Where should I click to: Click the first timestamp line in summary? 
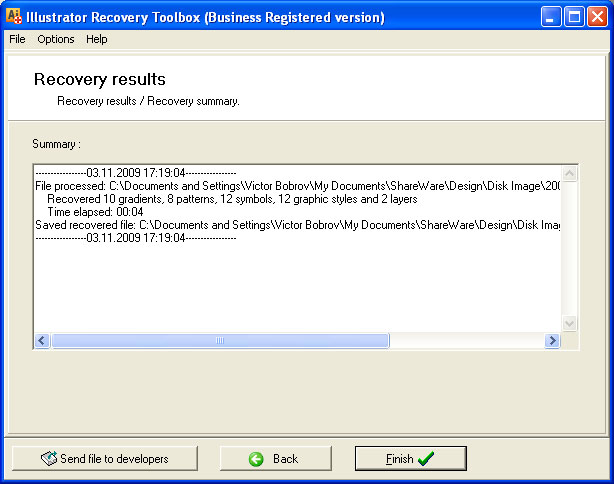point(135,173)
